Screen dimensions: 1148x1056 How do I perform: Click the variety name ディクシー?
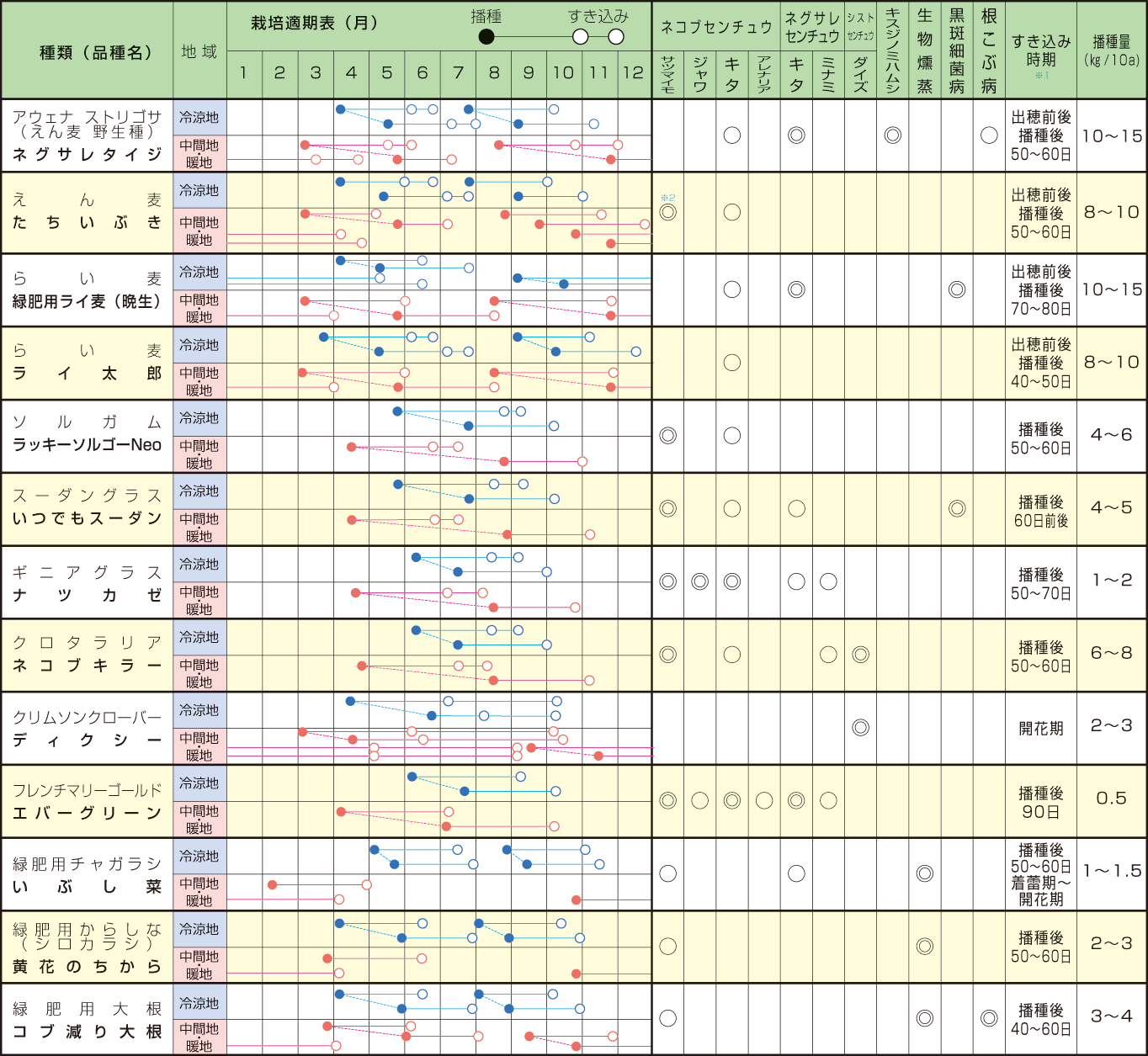87,740
